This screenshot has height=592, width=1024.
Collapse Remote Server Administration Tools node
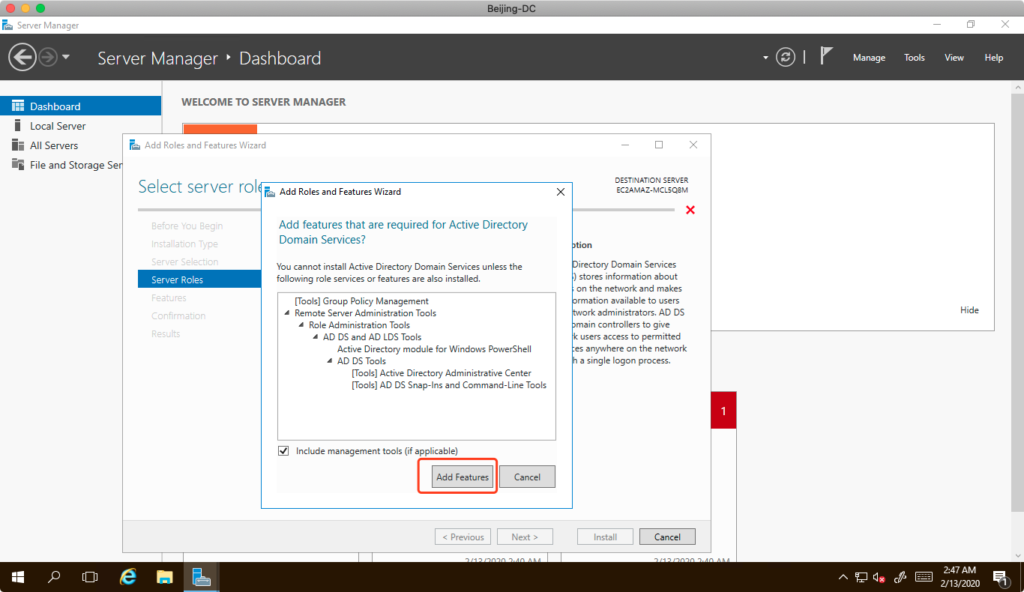pyautogui.click(x=287, y=313)
